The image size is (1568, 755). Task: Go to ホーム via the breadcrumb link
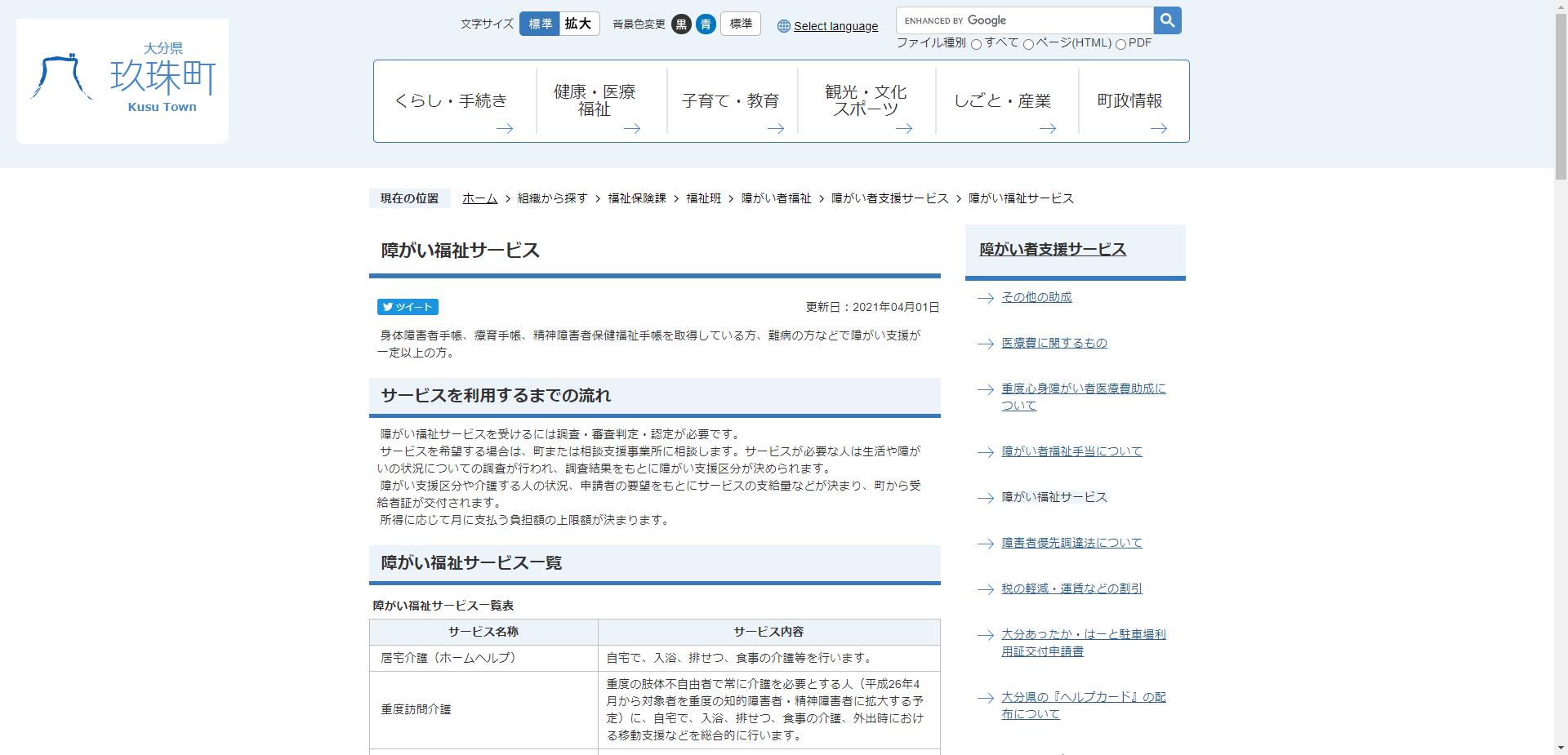point(479,198)
